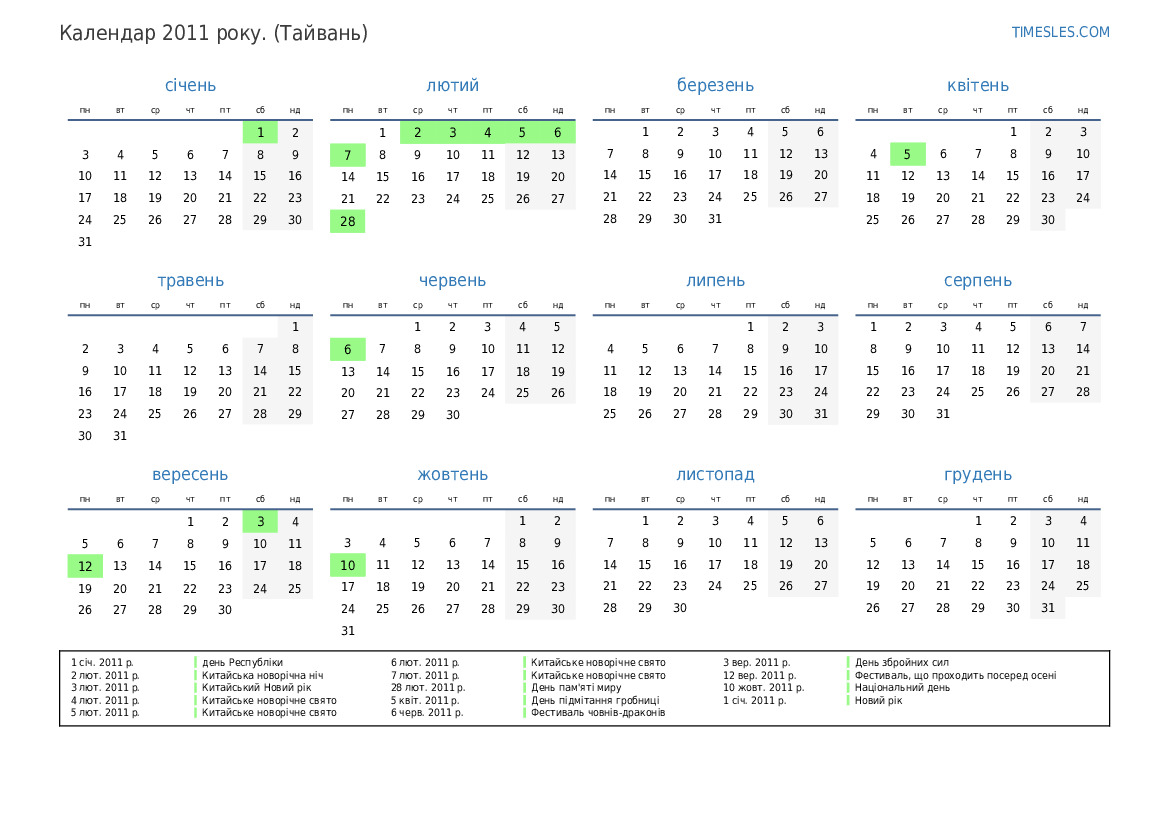Select the month heading "вересень"
The height and width of the screenshot is (827, 1169).
(190, 474)
